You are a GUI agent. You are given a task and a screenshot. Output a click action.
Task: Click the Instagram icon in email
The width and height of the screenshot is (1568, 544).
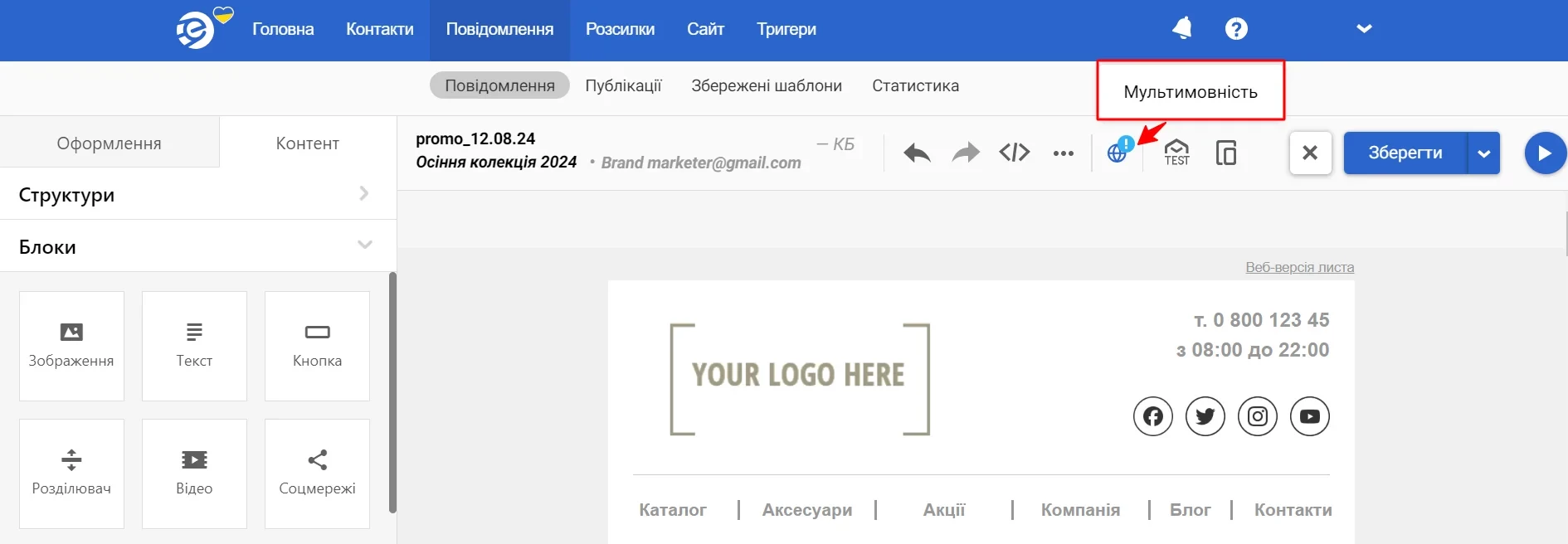coord(1258,416)
